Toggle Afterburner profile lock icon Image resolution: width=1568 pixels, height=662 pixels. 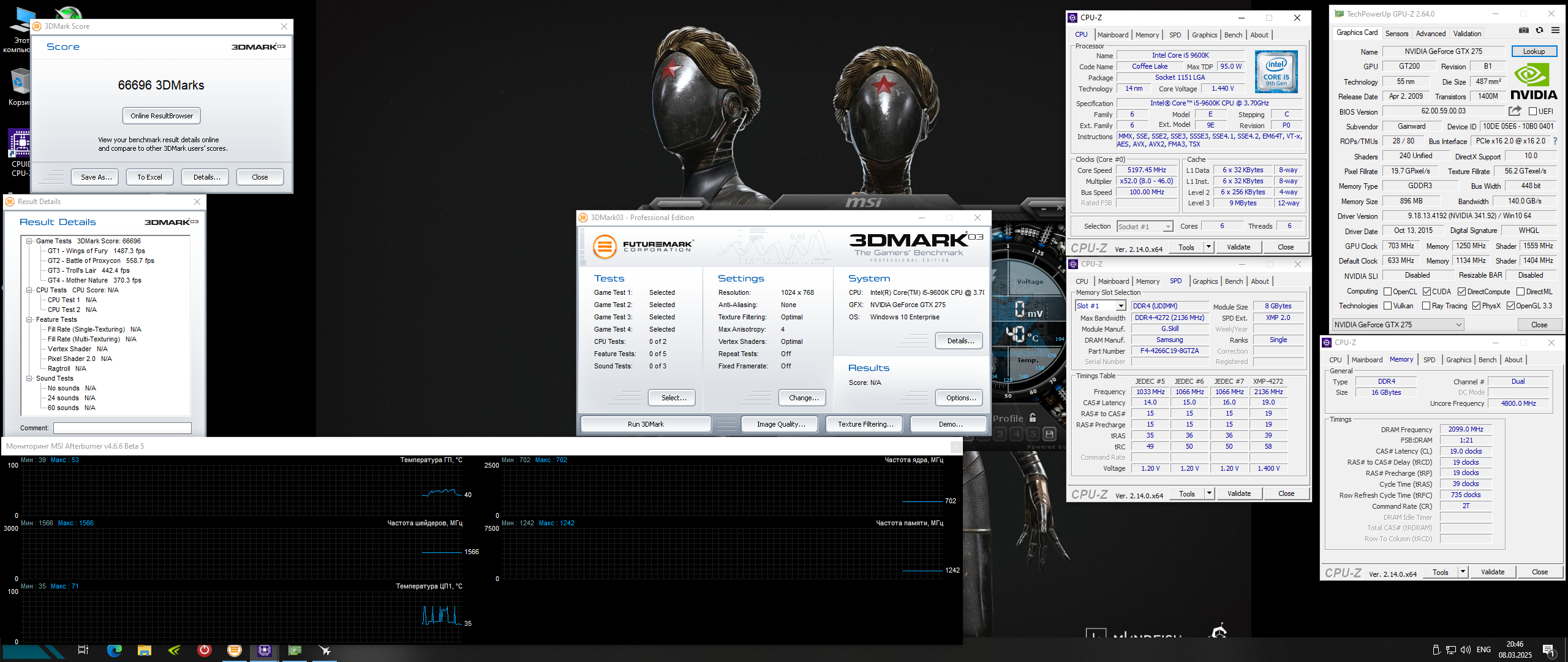(1033, 417)
